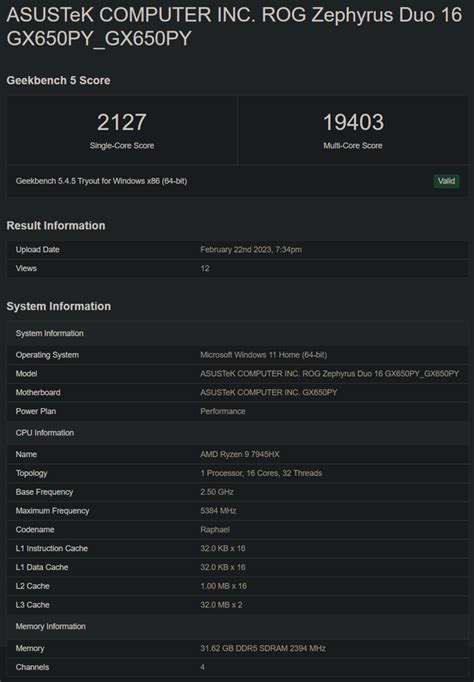This screenshot has height=682, width=474.
Task: Click the green Valid badge
Action: point(446,181)
